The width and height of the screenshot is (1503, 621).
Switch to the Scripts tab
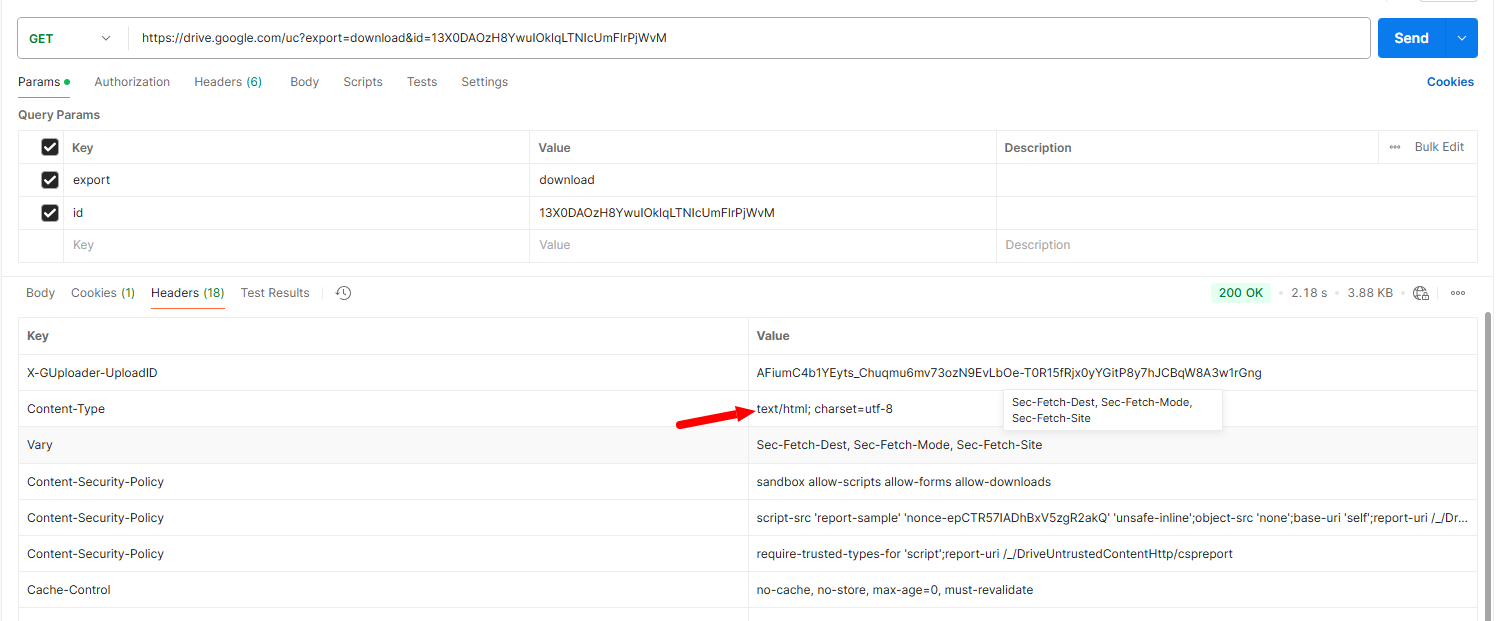(363, 82)
